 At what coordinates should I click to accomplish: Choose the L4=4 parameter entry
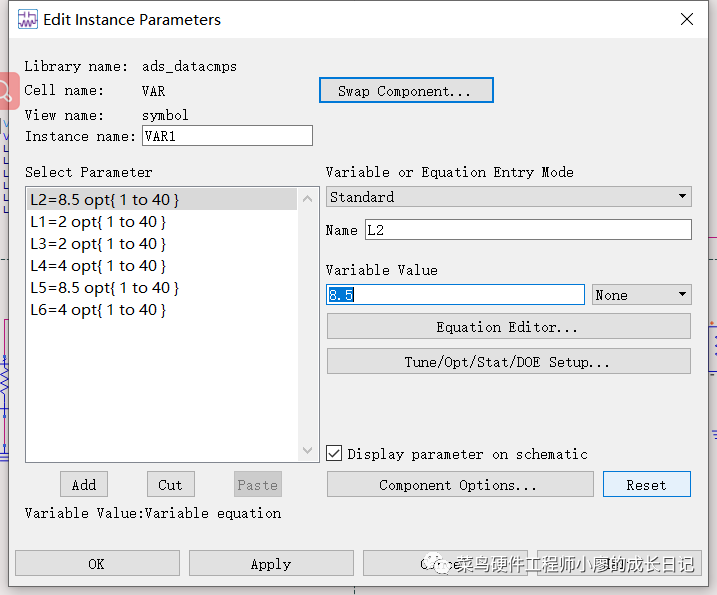click(x=98, y=266)
